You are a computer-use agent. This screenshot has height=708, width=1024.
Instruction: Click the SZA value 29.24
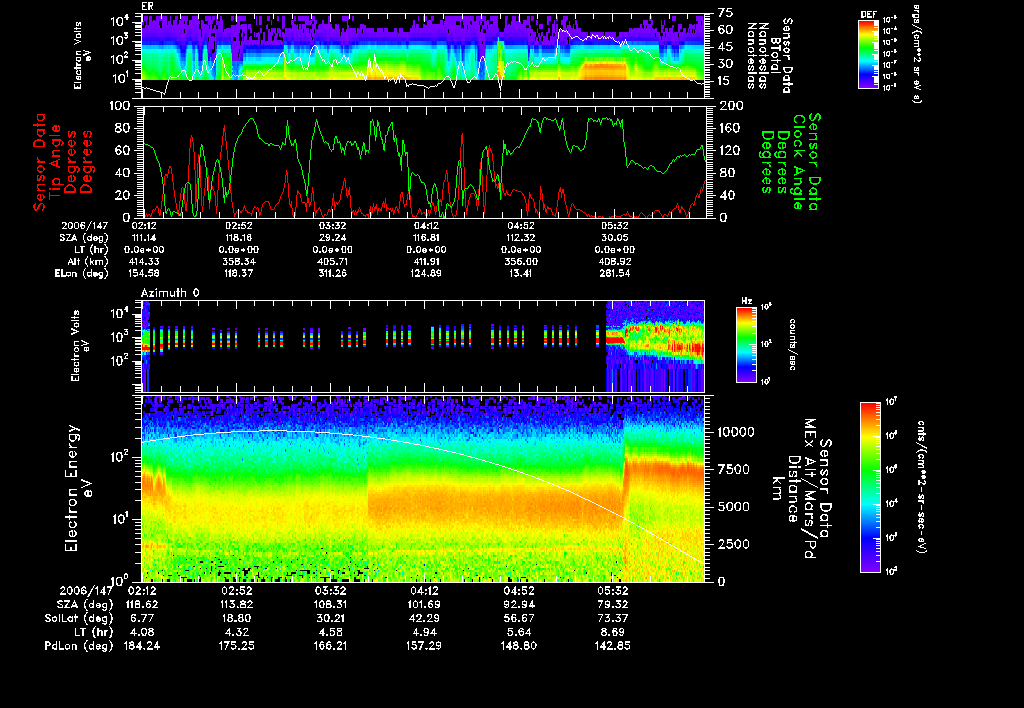point(332,238)
